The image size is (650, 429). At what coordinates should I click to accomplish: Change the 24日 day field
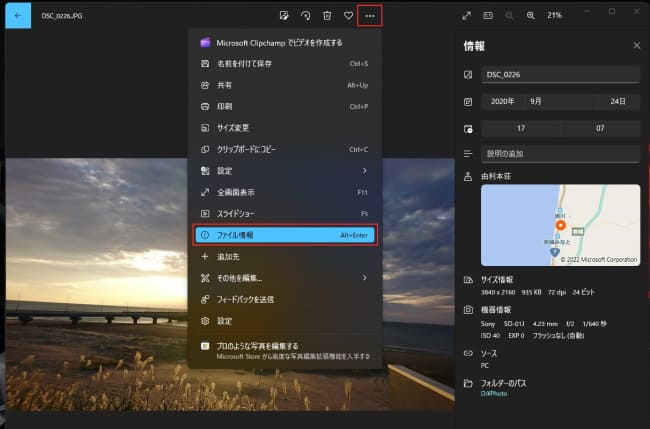click(x=618, y=102)
